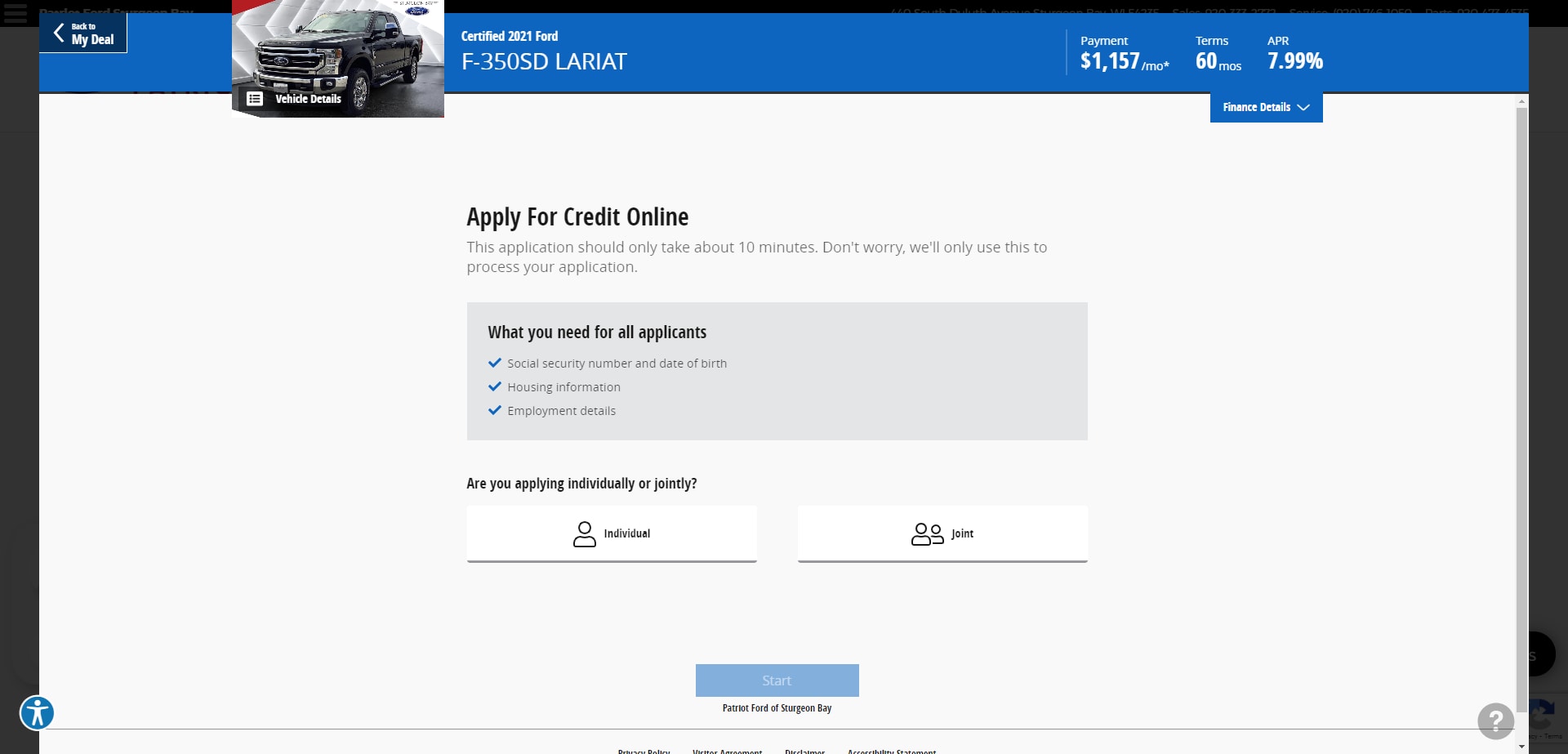
Task: Click the 7.99% APR value
Action: coord(1295,61)
